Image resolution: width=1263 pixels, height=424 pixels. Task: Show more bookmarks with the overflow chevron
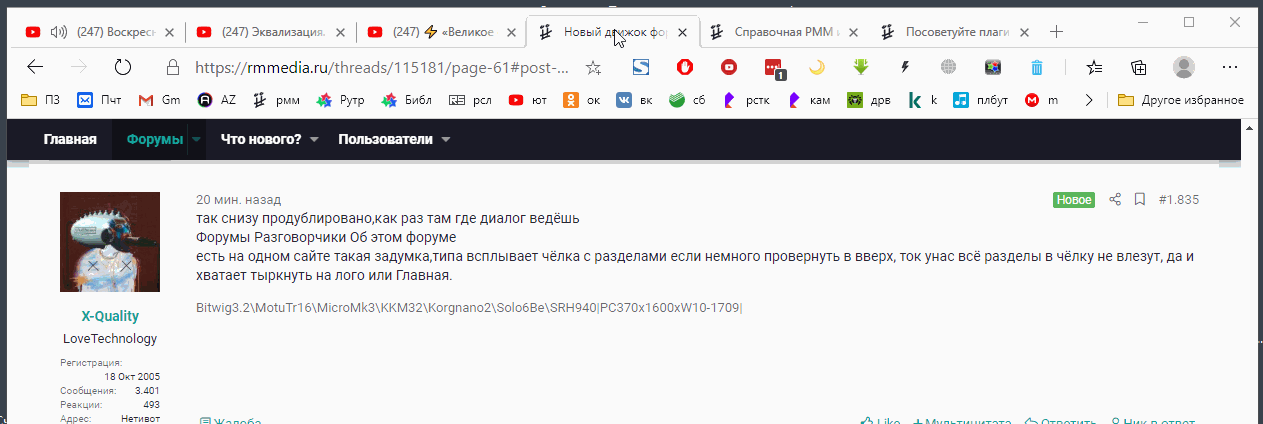pyautogui.click(x=1088, y=100)
